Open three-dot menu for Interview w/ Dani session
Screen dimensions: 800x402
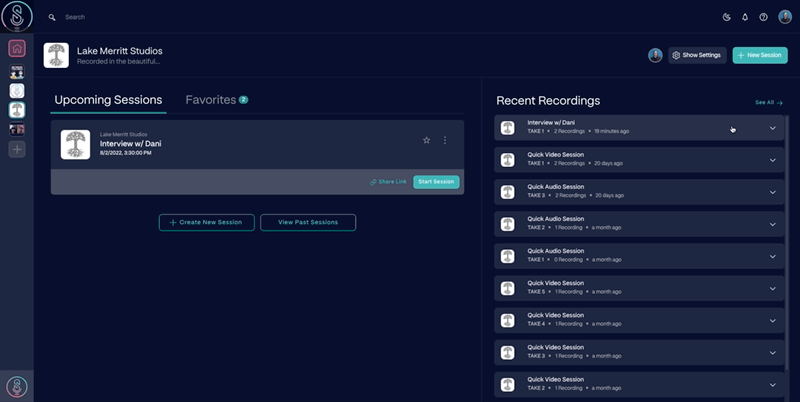[x=445, y=140]
